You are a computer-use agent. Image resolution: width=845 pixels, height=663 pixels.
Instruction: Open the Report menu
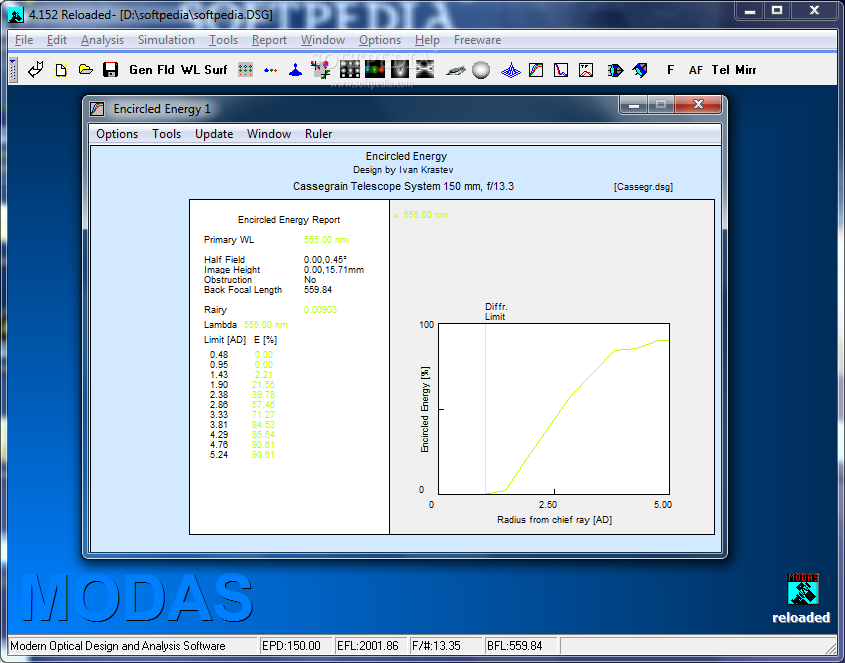click(x=269, y=40)
